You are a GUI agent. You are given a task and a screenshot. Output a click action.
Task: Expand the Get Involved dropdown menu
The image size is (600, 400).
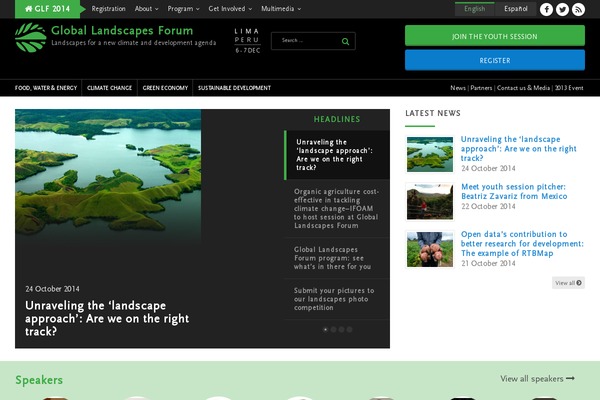tap(230, 9)
